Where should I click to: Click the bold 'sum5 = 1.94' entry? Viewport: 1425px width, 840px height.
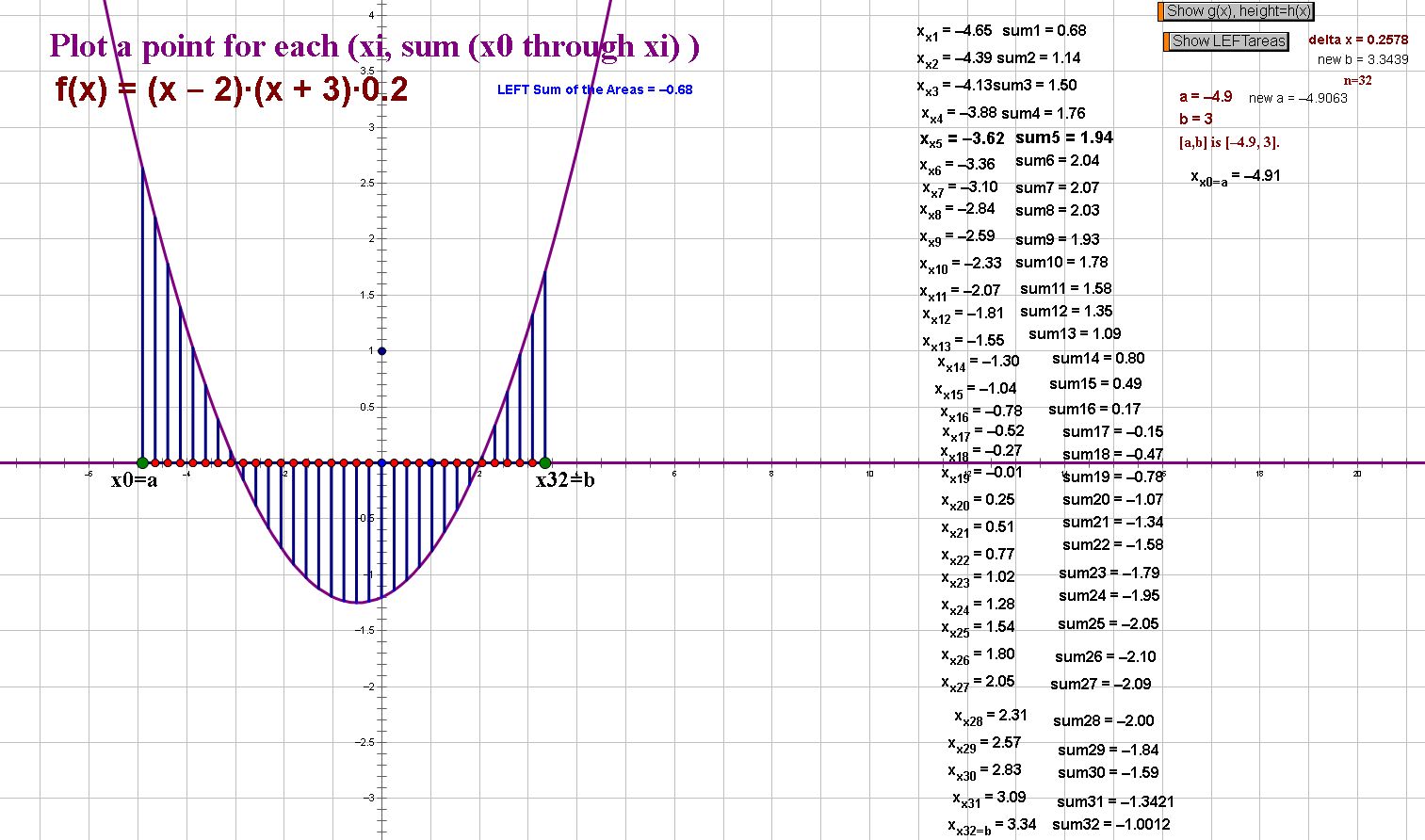[1063, 137]
